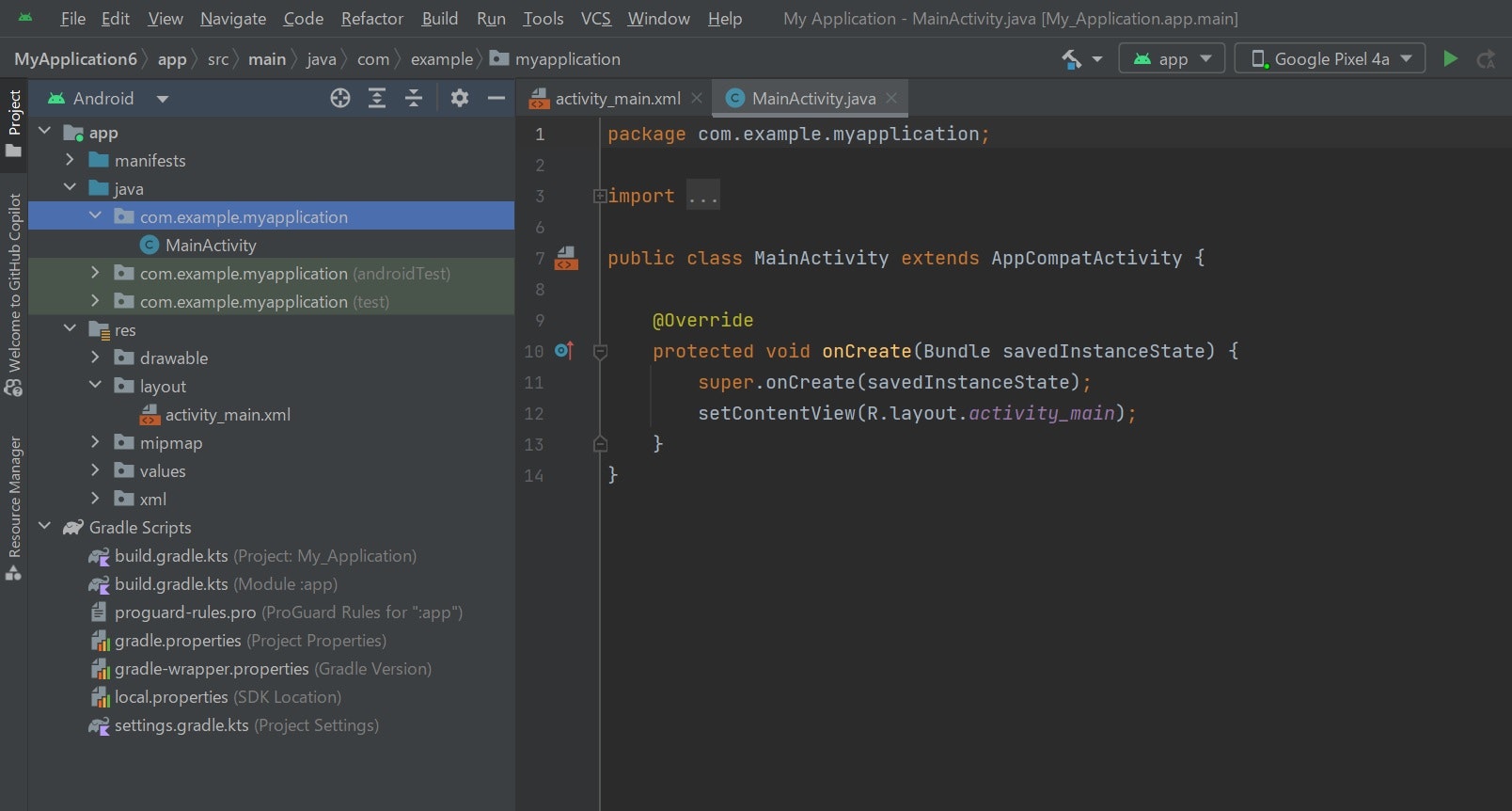Click Select Opened File target icon
1512x811 pixels.
(340, 99)
